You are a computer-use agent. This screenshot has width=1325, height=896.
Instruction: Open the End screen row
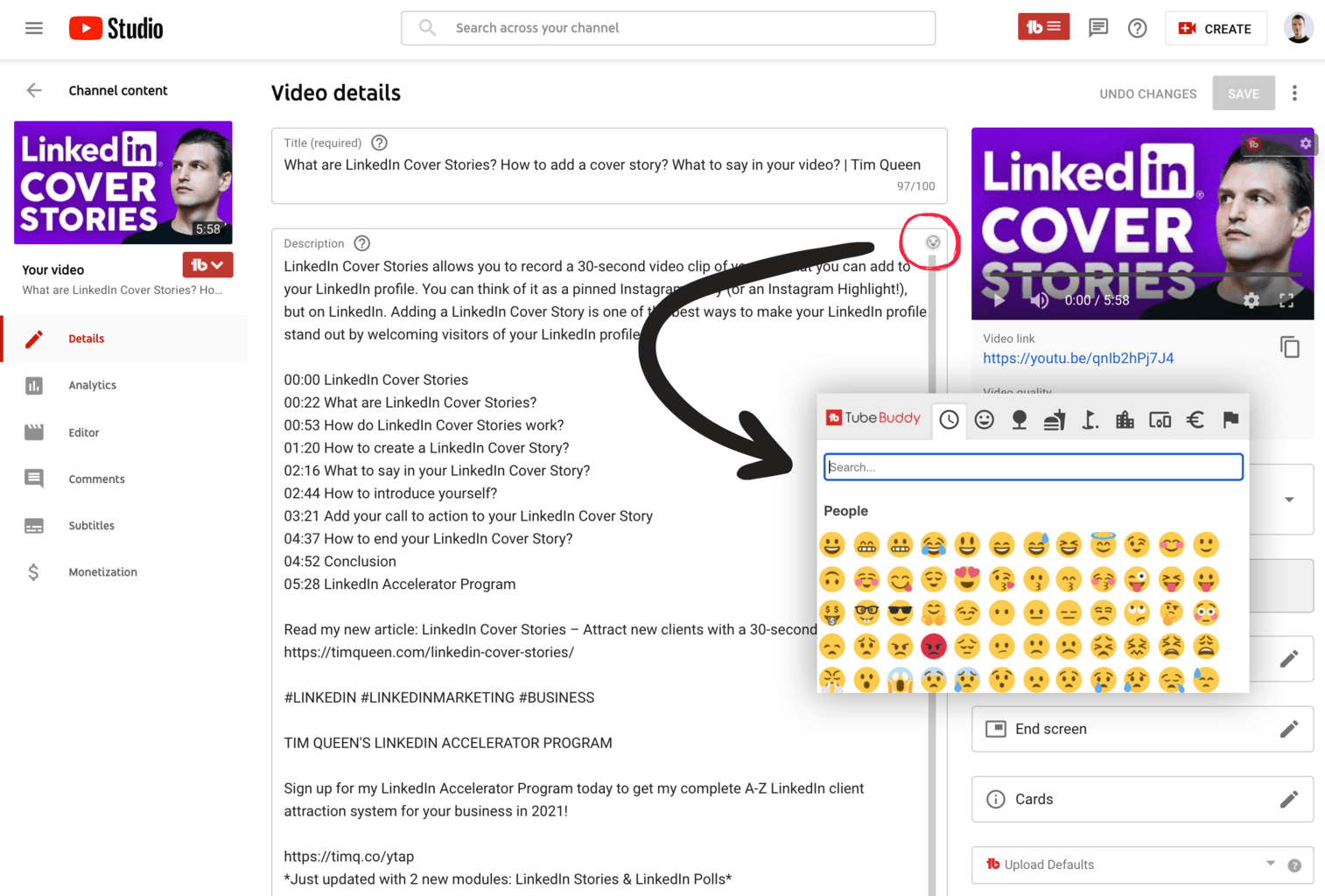1142,729
